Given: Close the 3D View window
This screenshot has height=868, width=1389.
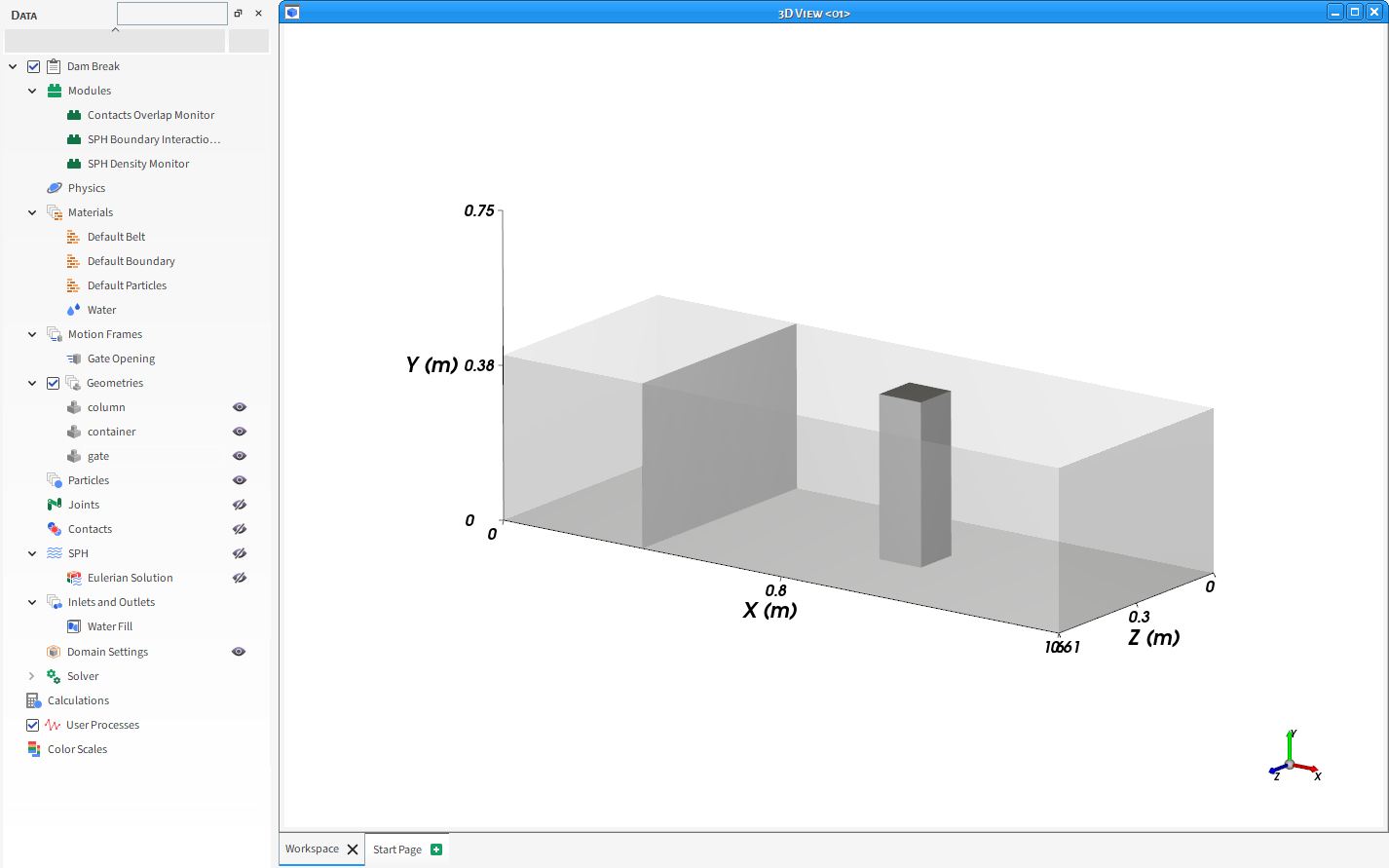Looking at the screenshot, I should 1374,13.
